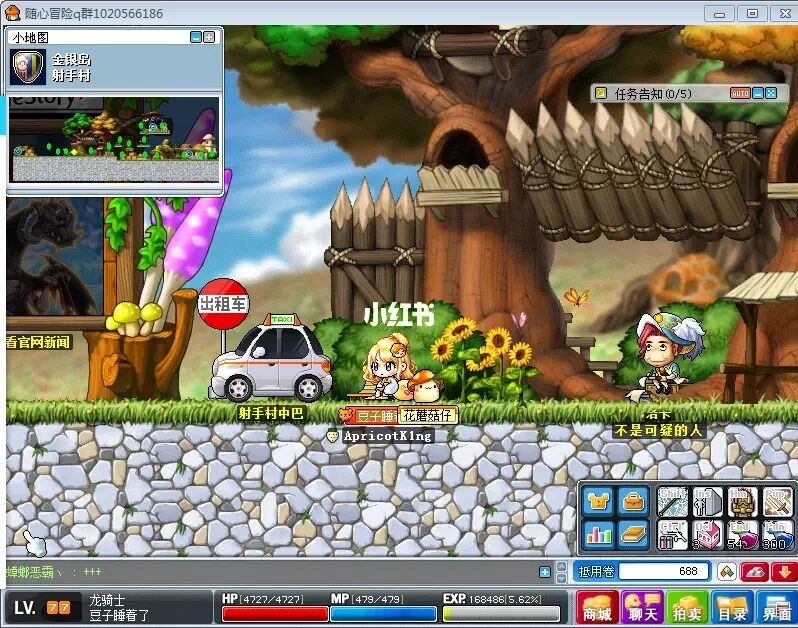Close the 任务告知 quest panel
Image resolution: width=798 pixels, height=628 pixels.
[x=771, y=93]
